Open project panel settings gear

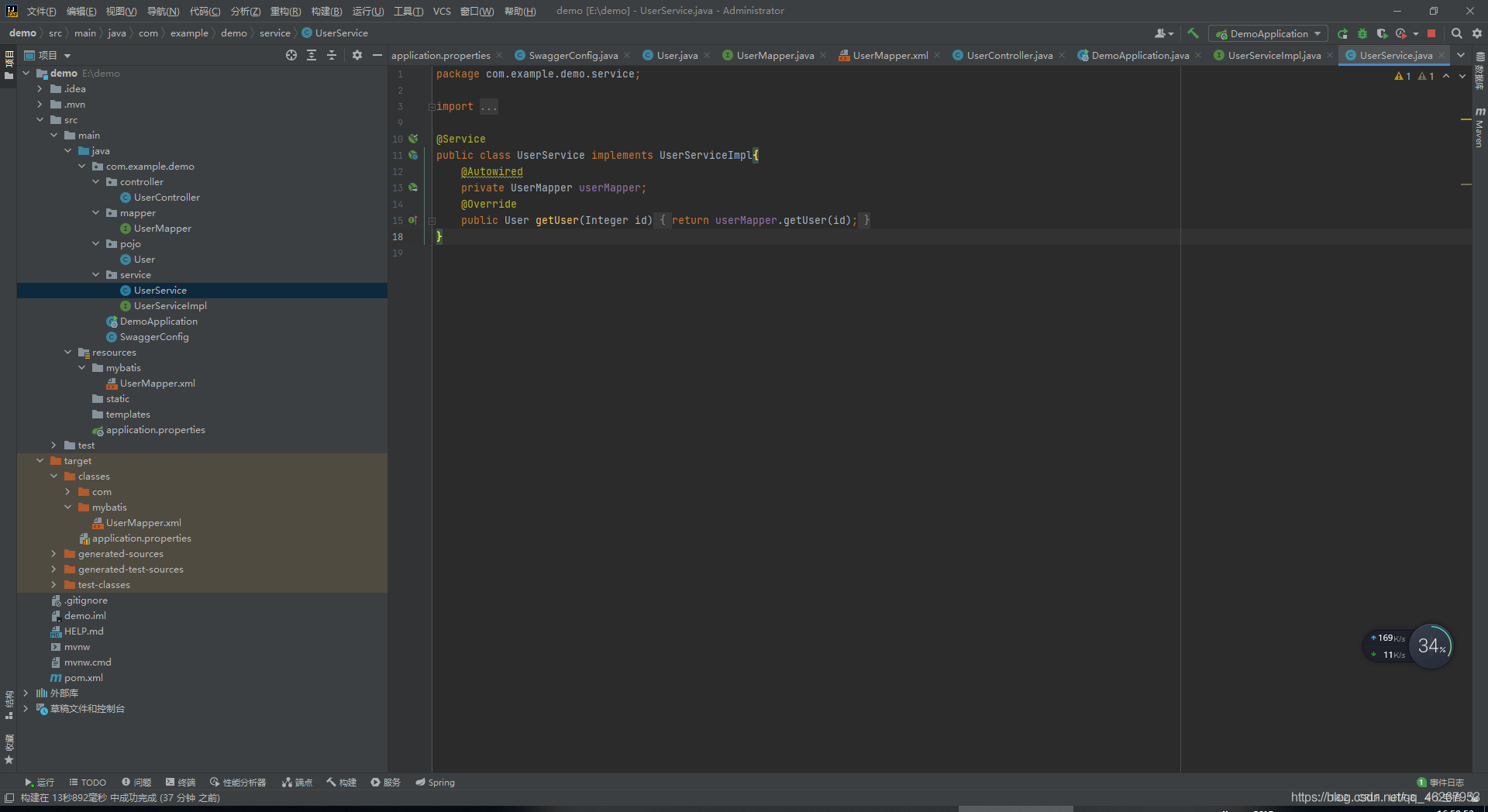click(357, 55)
